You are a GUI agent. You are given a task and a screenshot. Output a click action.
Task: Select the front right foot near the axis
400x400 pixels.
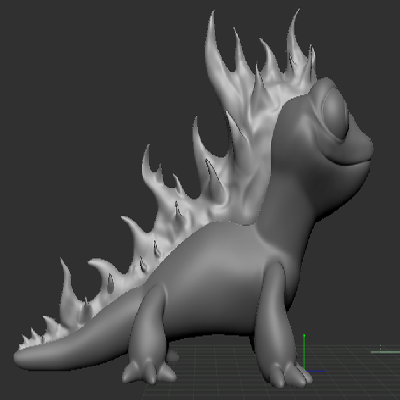[289, 374]
